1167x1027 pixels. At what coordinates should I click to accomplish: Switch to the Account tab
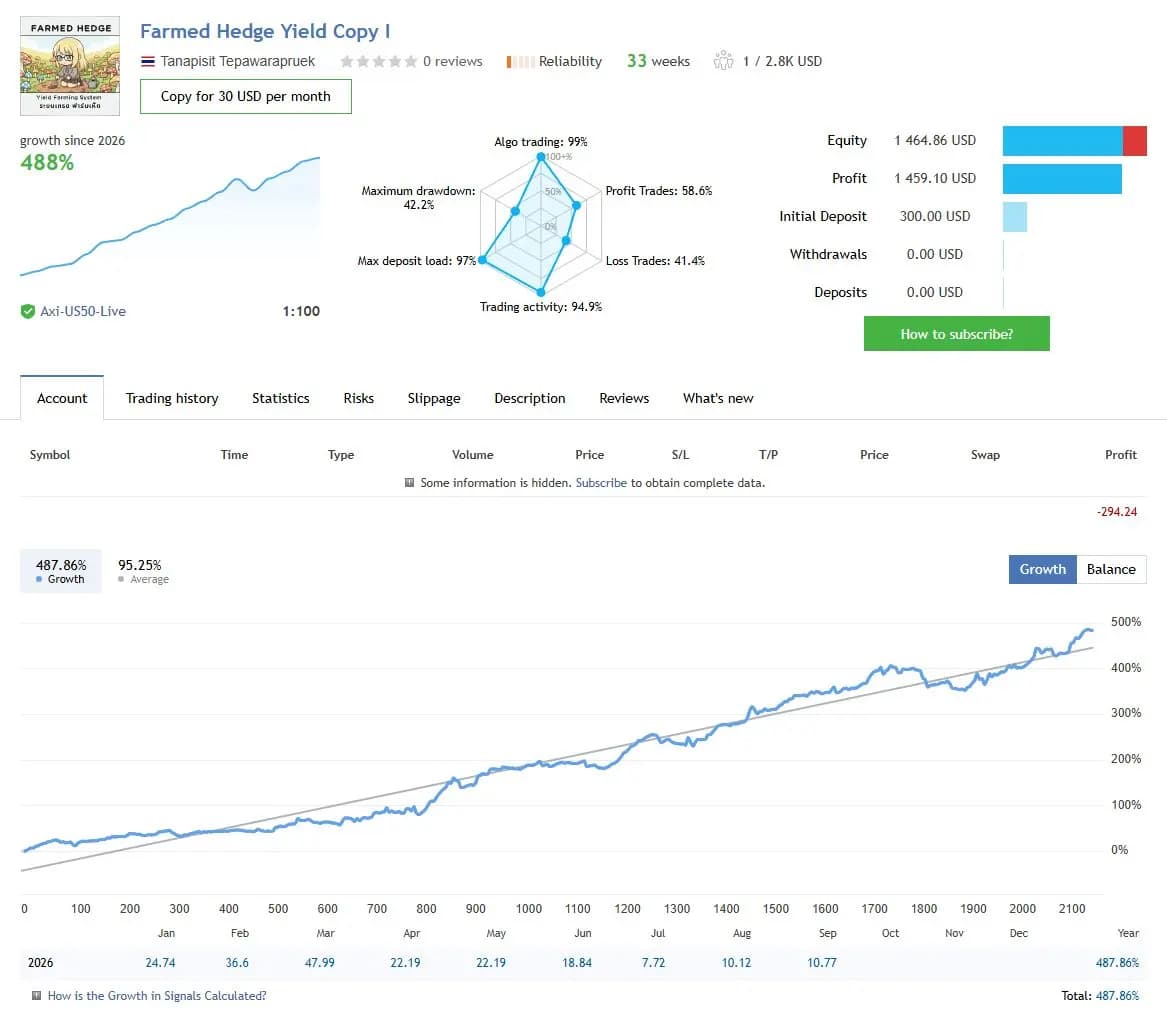pyautogui.click(x=62, y=398)
